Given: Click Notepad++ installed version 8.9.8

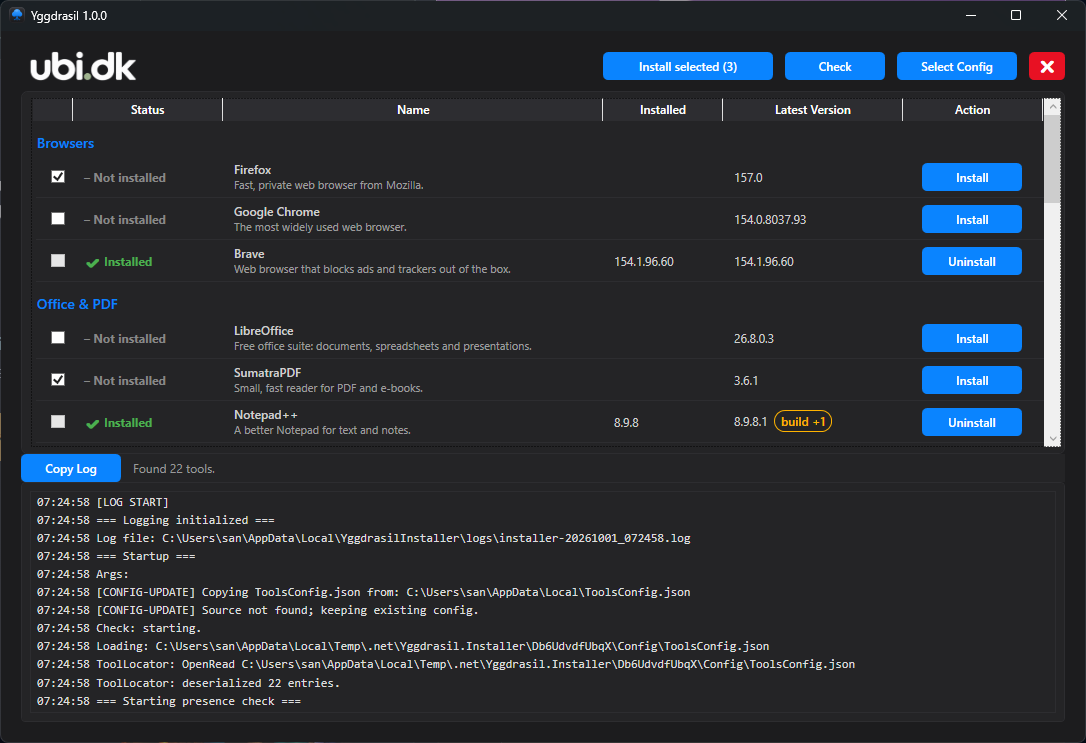Looking at the screenshot, I should tap(626, 422).
